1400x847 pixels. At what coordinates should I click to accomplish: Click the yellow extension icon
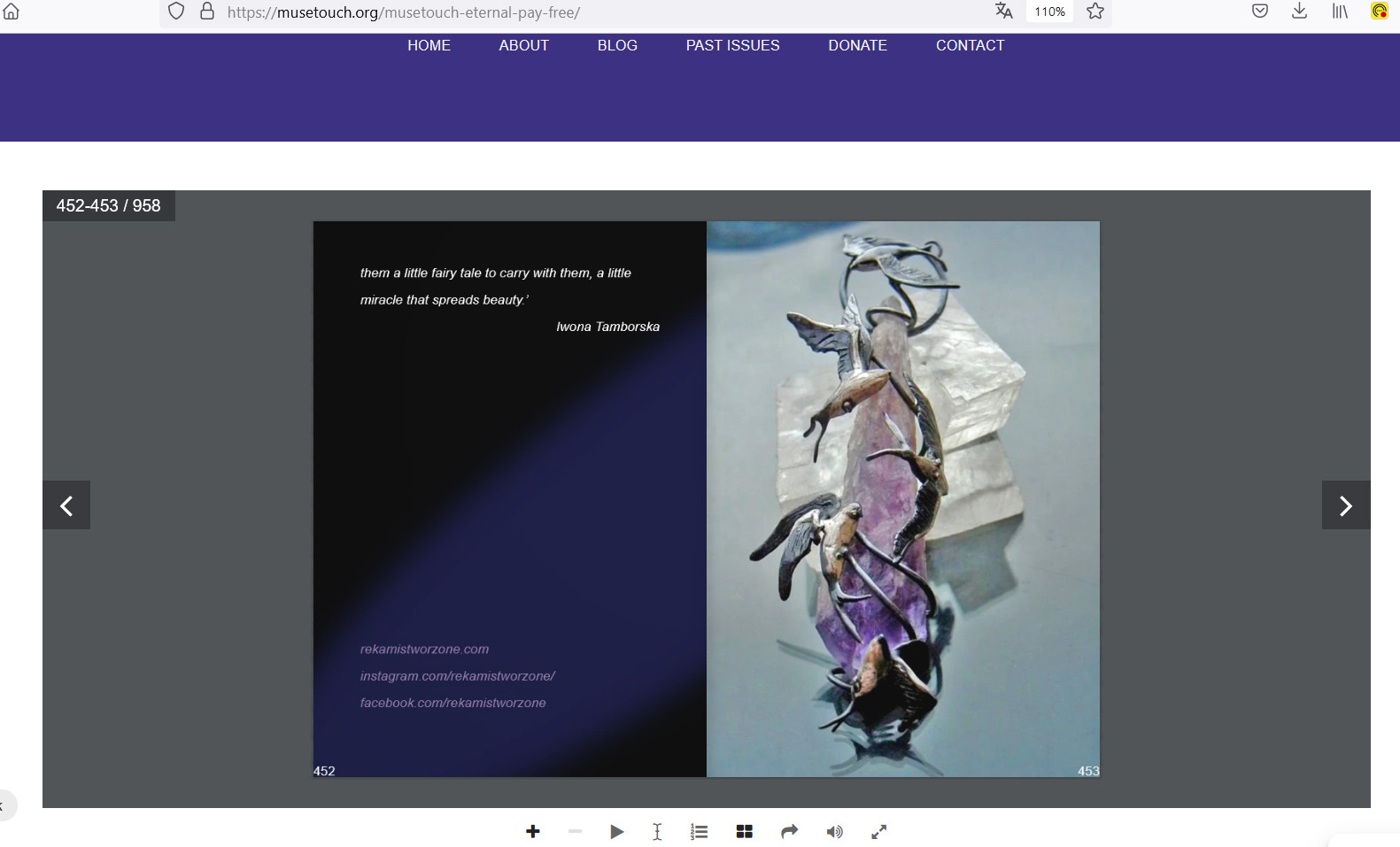pos(1380,12)
